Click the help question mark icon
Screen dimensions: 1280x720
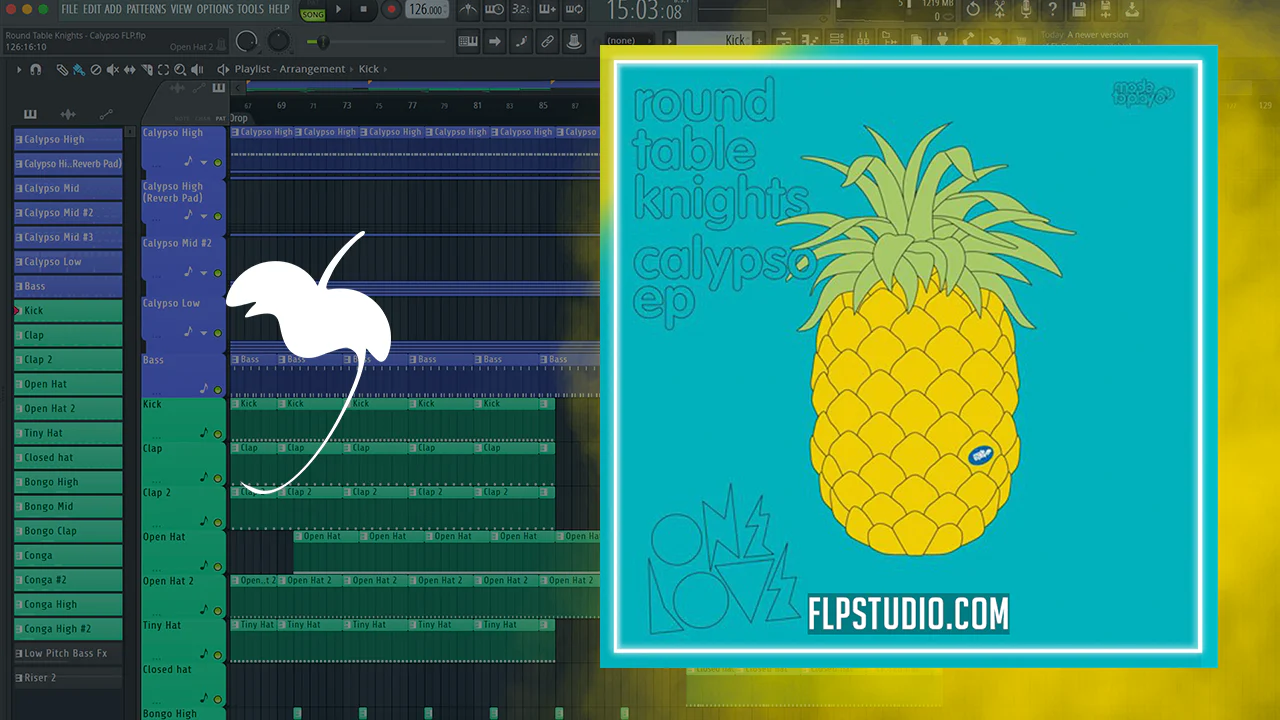pos(1052,10)
